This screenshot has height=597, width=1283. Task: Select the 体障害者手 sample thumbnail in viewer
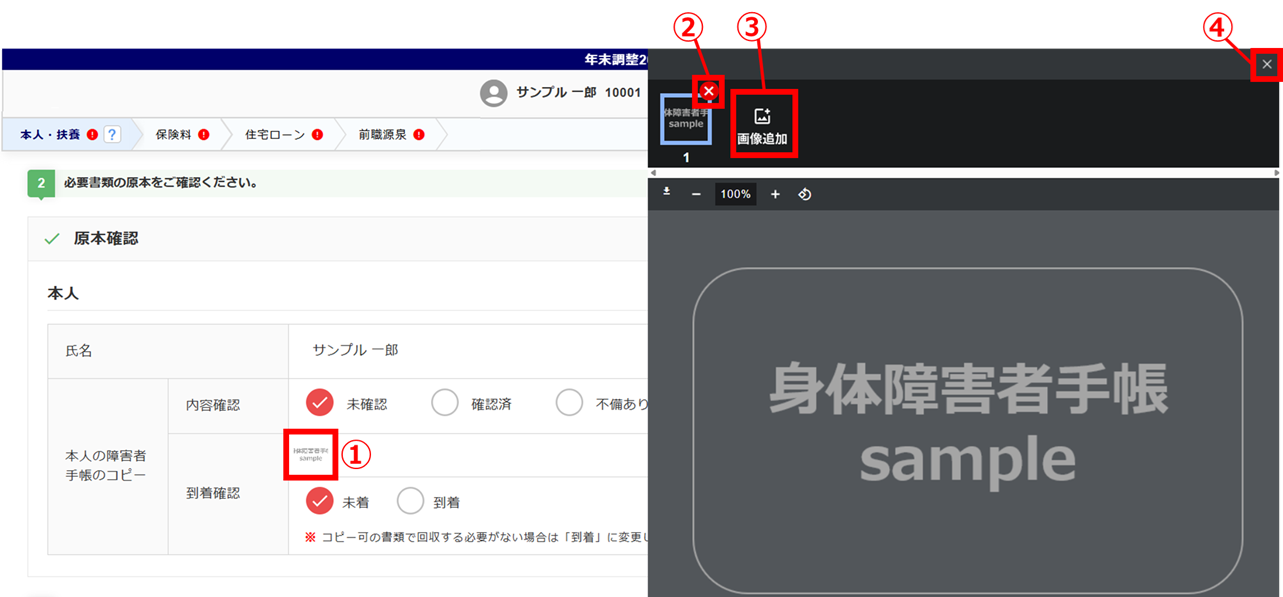click(x=686, y=118)
